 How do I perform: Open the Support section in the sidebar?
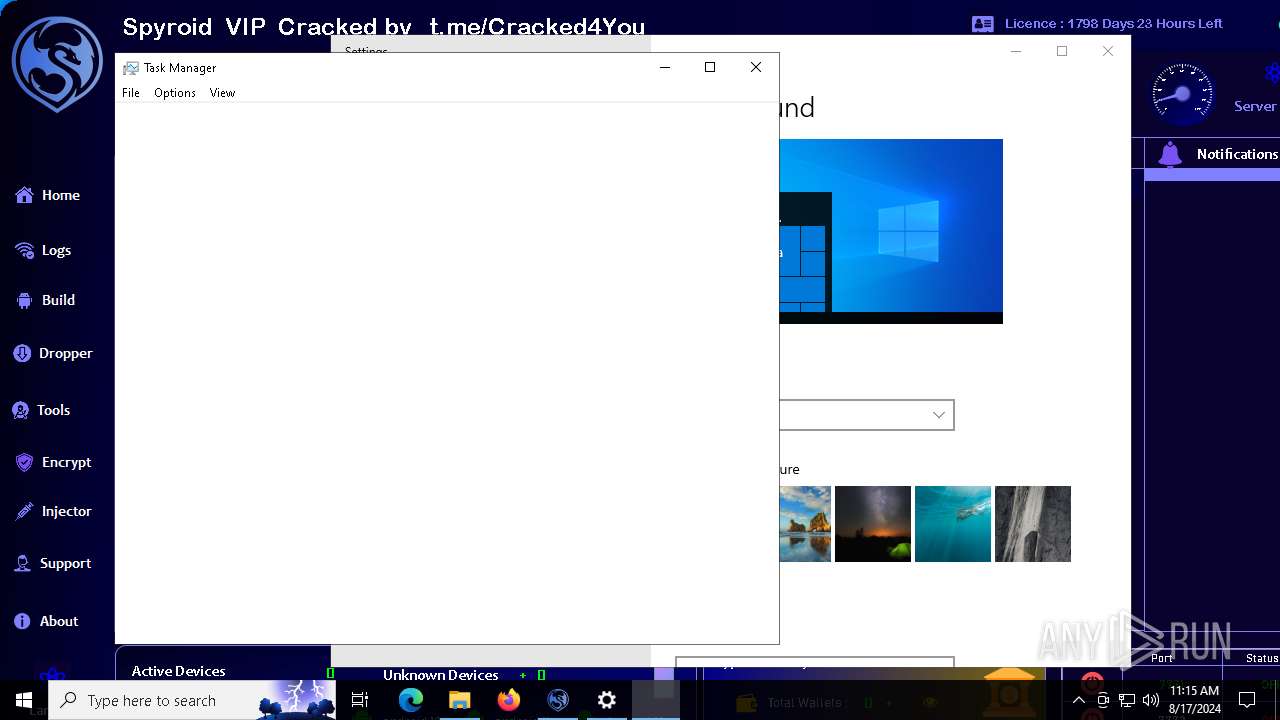(x=52, y=563)
